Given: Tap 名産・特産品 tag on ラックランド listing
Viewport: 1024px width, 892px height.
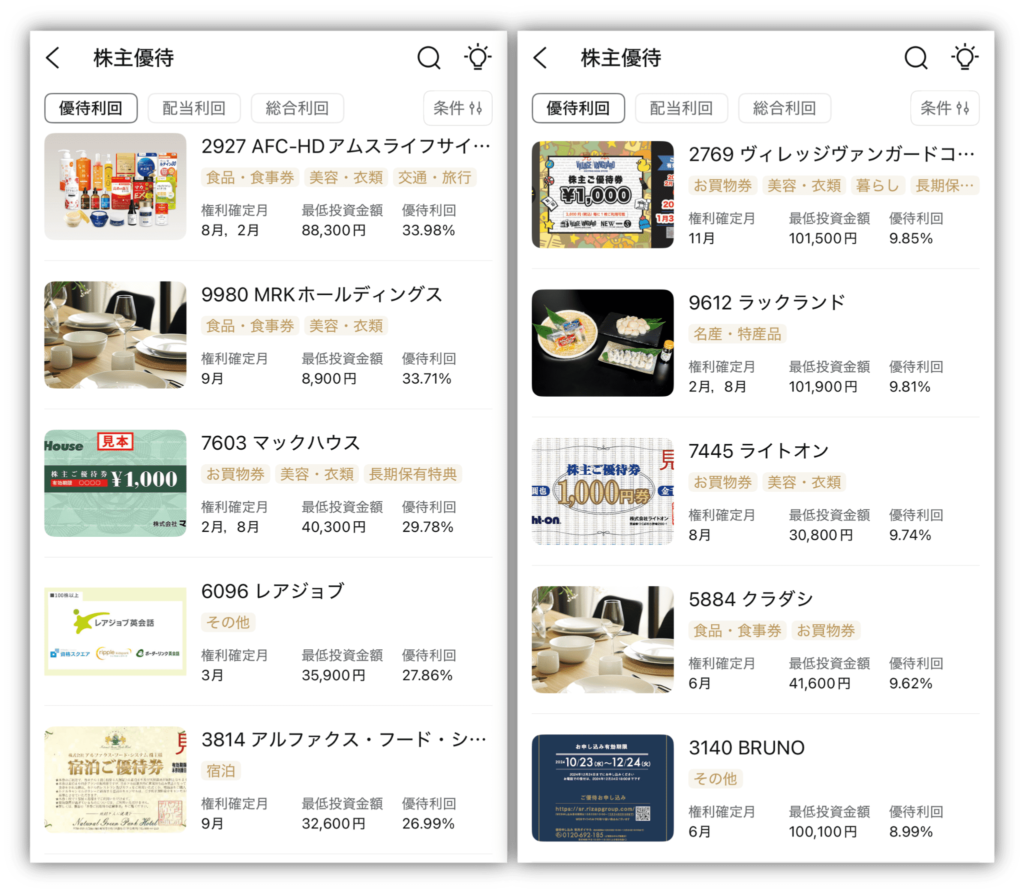Looking at the screenshot, I should tap(737, 334).
